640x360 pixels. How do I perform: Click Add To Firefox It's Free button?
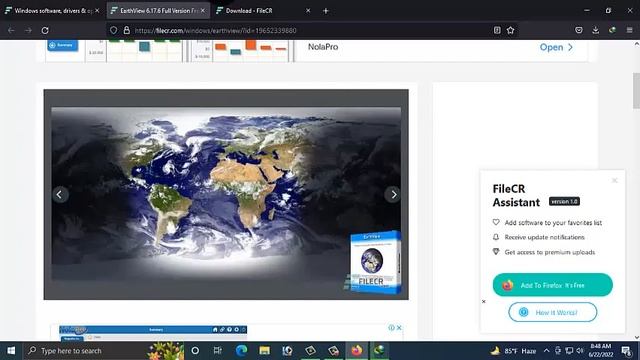tap(553, 285)
